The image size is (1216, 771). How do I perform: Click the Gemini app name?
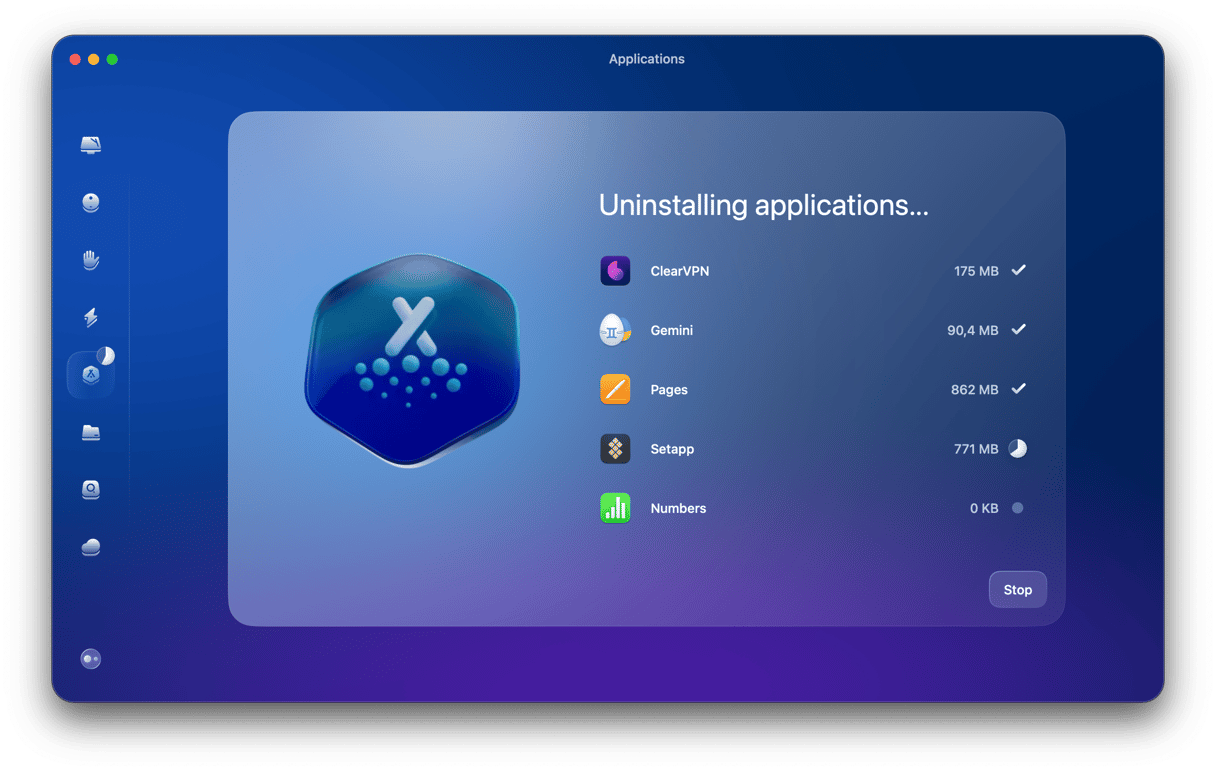click(x=672, y=330)
